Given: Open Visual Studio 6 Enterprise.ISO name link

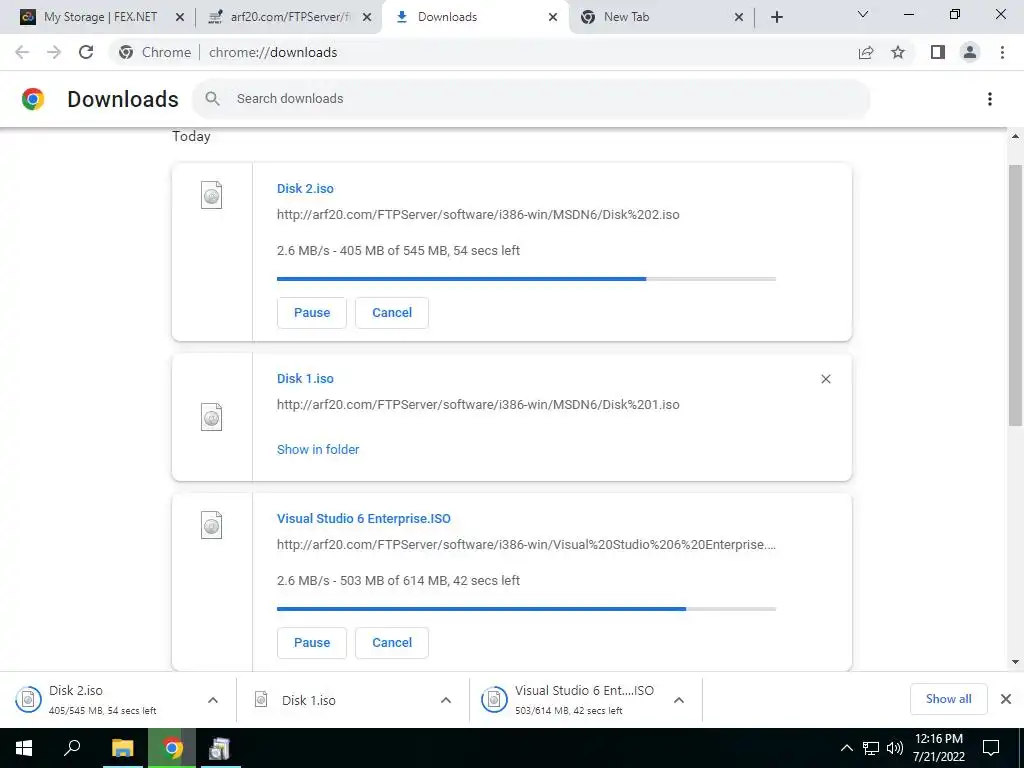Looking at the screenshot, I should (364, 519).
